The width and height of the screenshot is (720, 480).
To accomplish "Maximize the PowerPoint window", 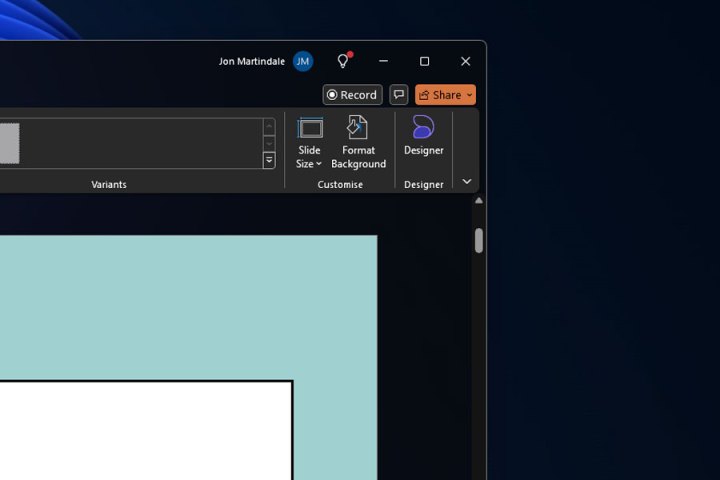I will pyautogui.click(x=424, y=61).
